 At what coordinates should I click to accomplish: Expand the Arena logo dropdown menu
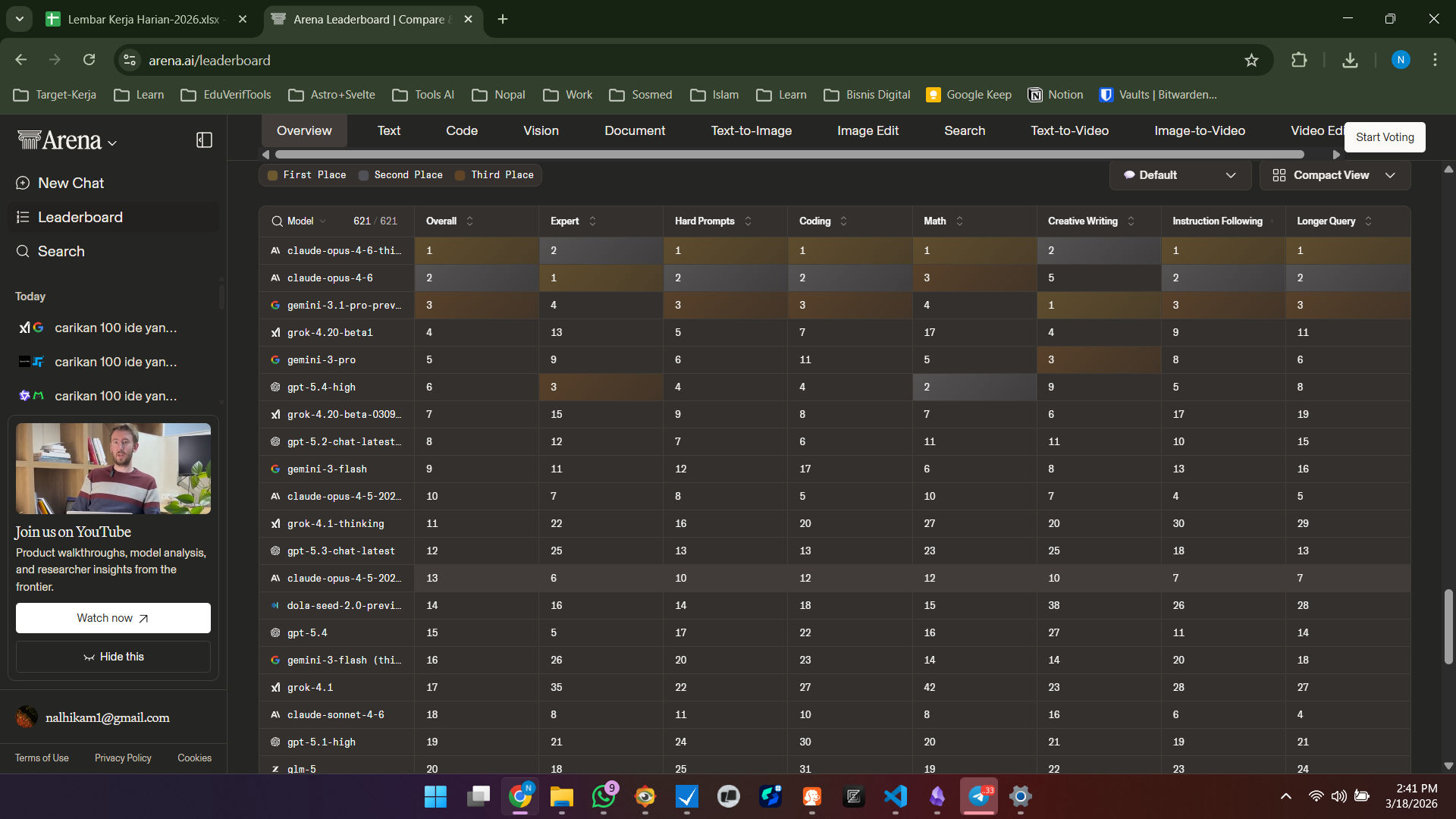click(112, 143)
